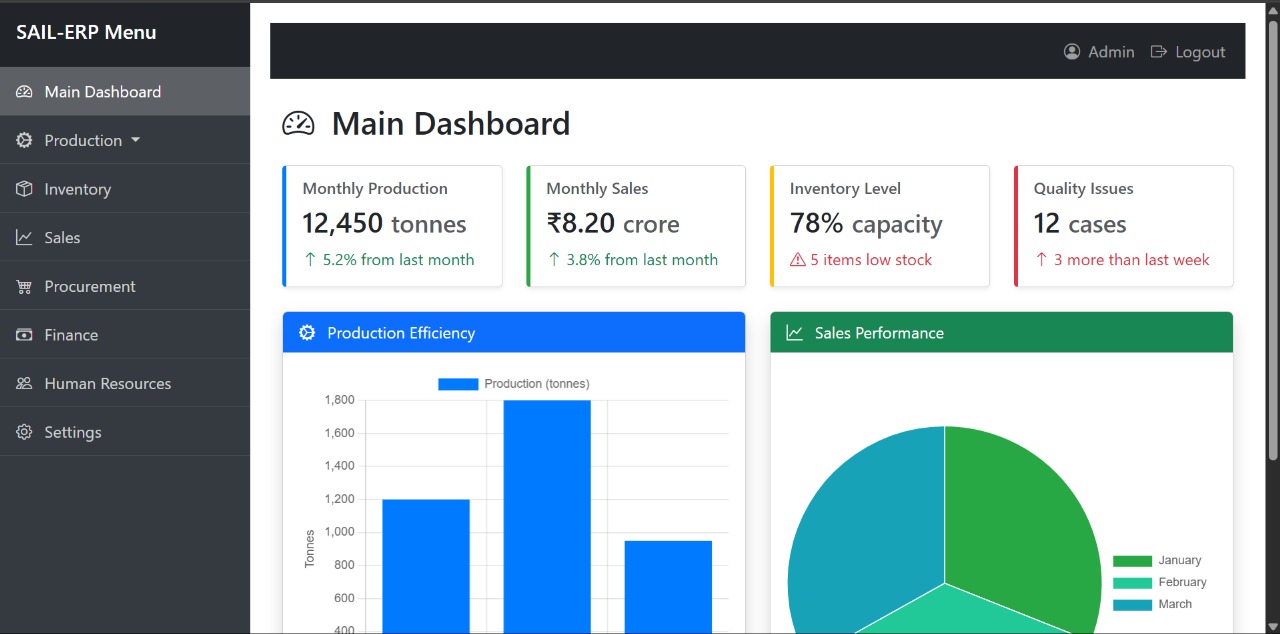Viewport: 1280px width, 634px height.
Task: Click the chart icon in Sales Performance header
Action: [795, 333]
